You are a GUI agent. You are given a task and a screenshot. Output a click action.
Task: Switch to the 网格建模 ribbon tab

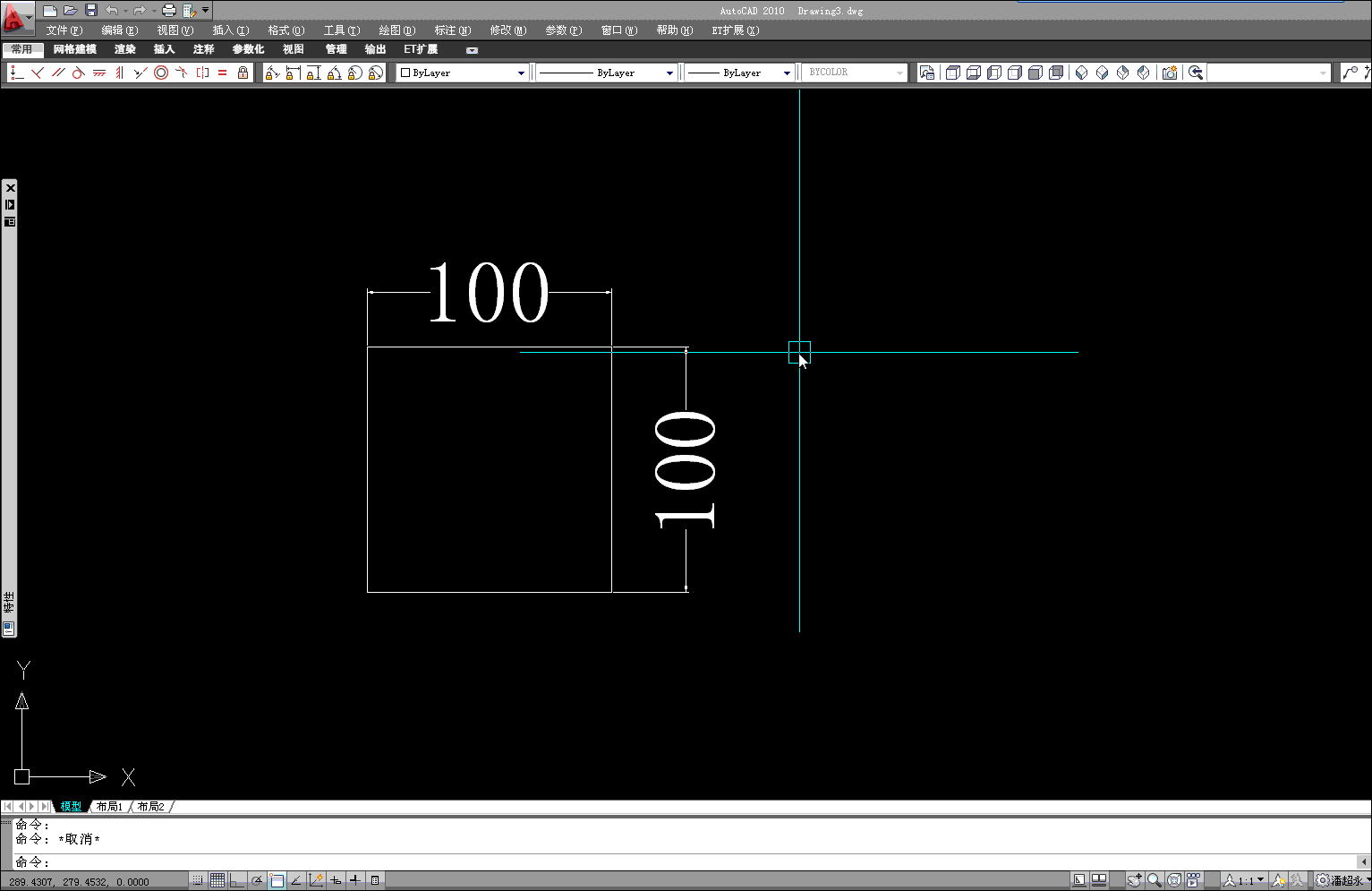click(x=74, y=49)
